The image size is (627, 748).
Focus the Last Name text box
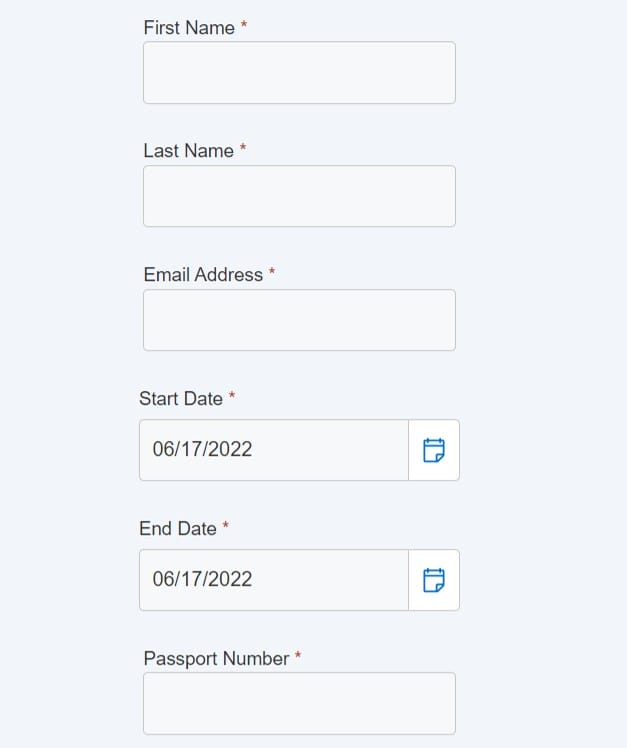299,196
